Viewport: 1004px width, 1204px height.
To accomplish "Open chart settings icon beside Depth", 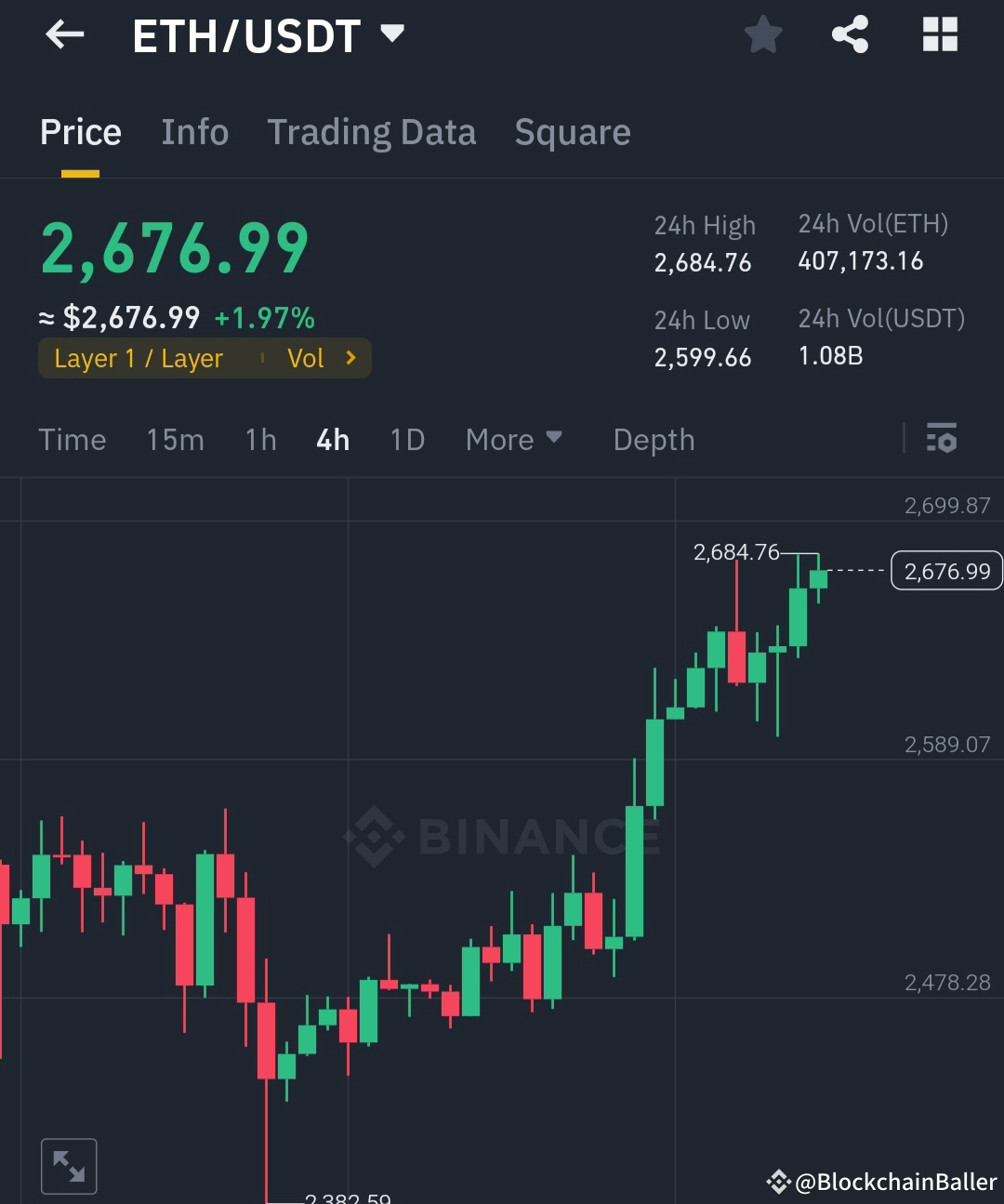I will coord(942,438).
